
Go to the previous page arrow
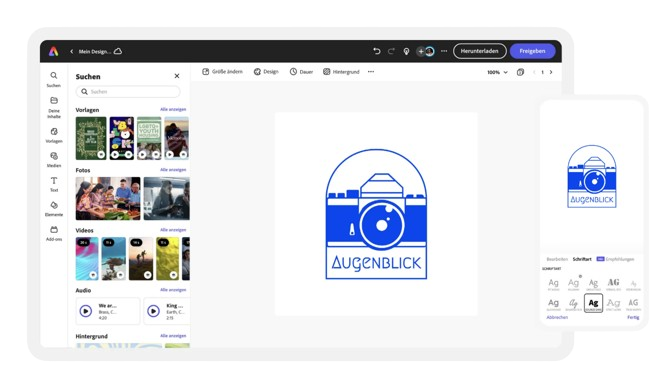point(534,72)
